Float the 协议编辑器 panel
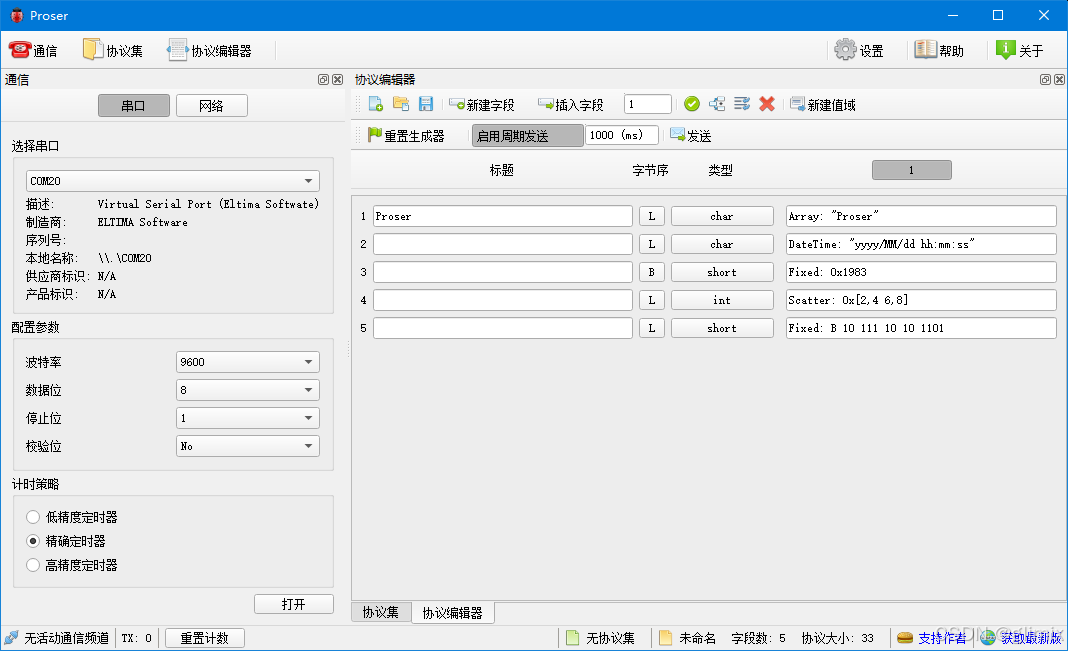The width and height of the screenshot is (1068, 651). (x=1046, y=80)
